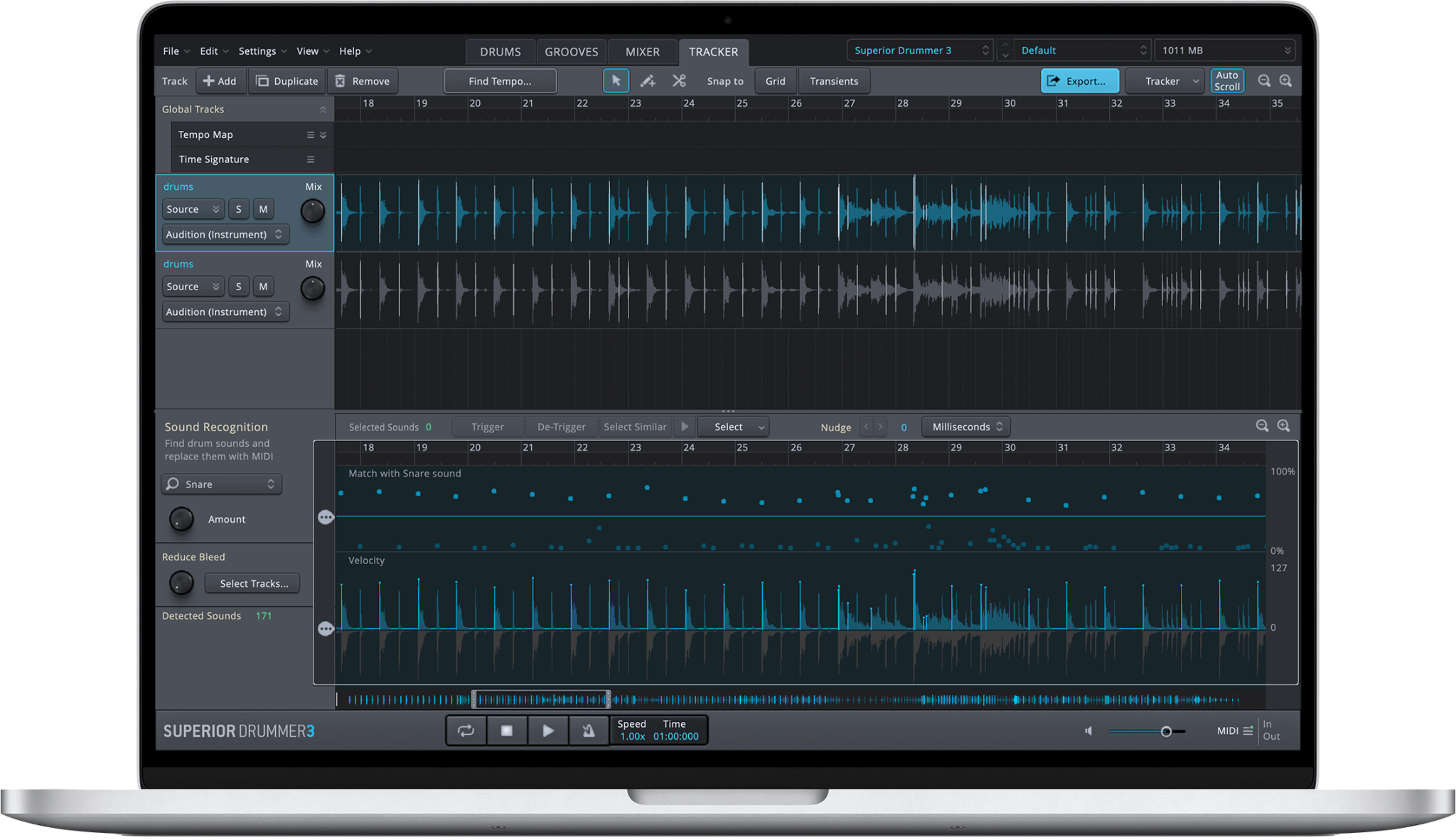Select the scissors cut tool
This screenshot has height=840, width=1456.
click(x=679, y=81)
